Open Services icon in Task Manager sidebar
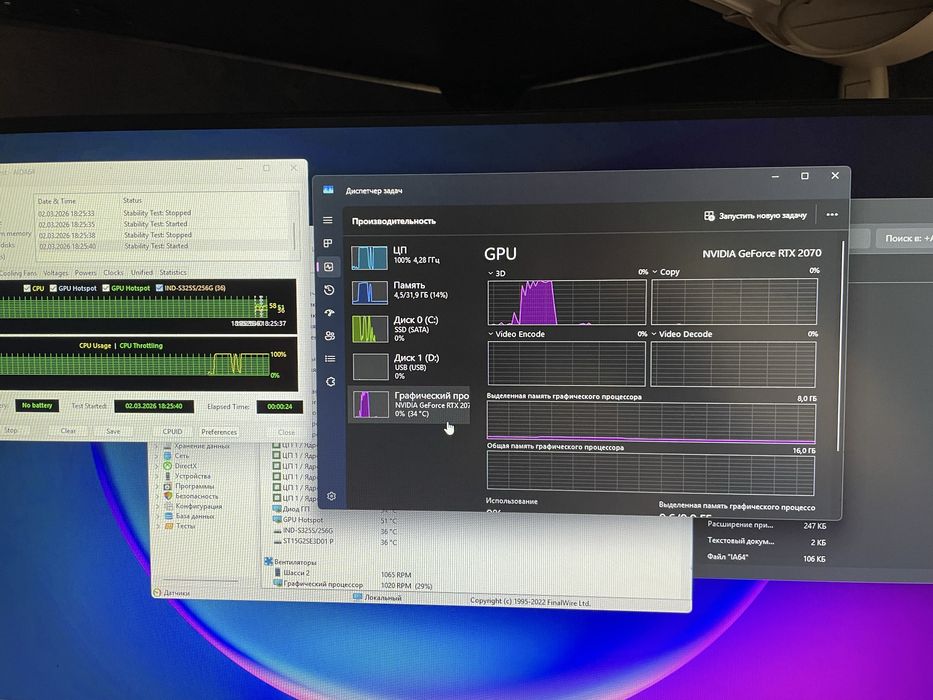 pos(331,382)
